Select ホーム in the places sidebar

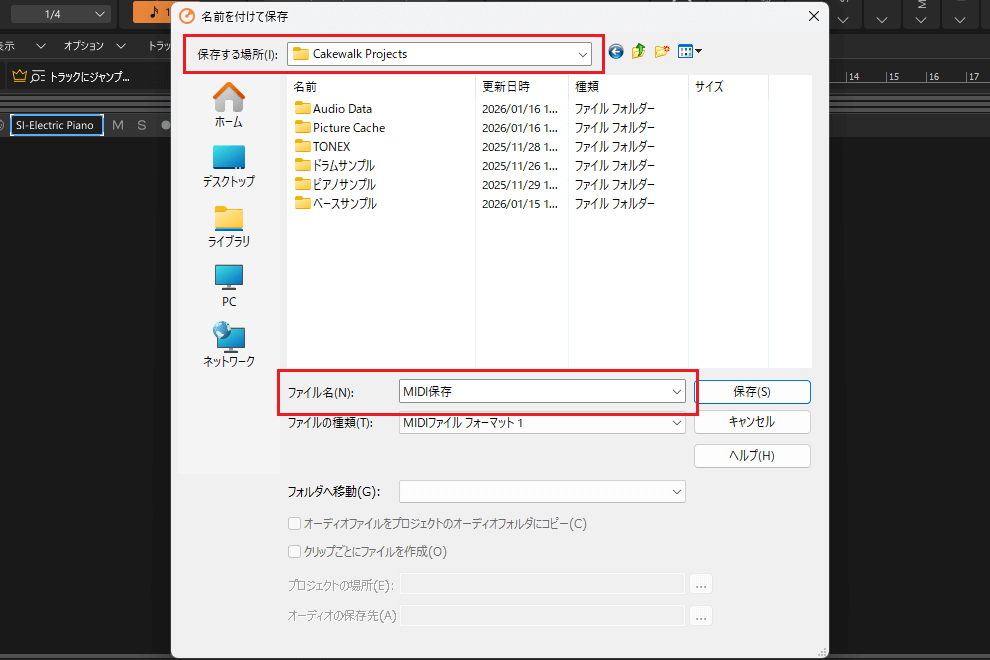(229, 104)
